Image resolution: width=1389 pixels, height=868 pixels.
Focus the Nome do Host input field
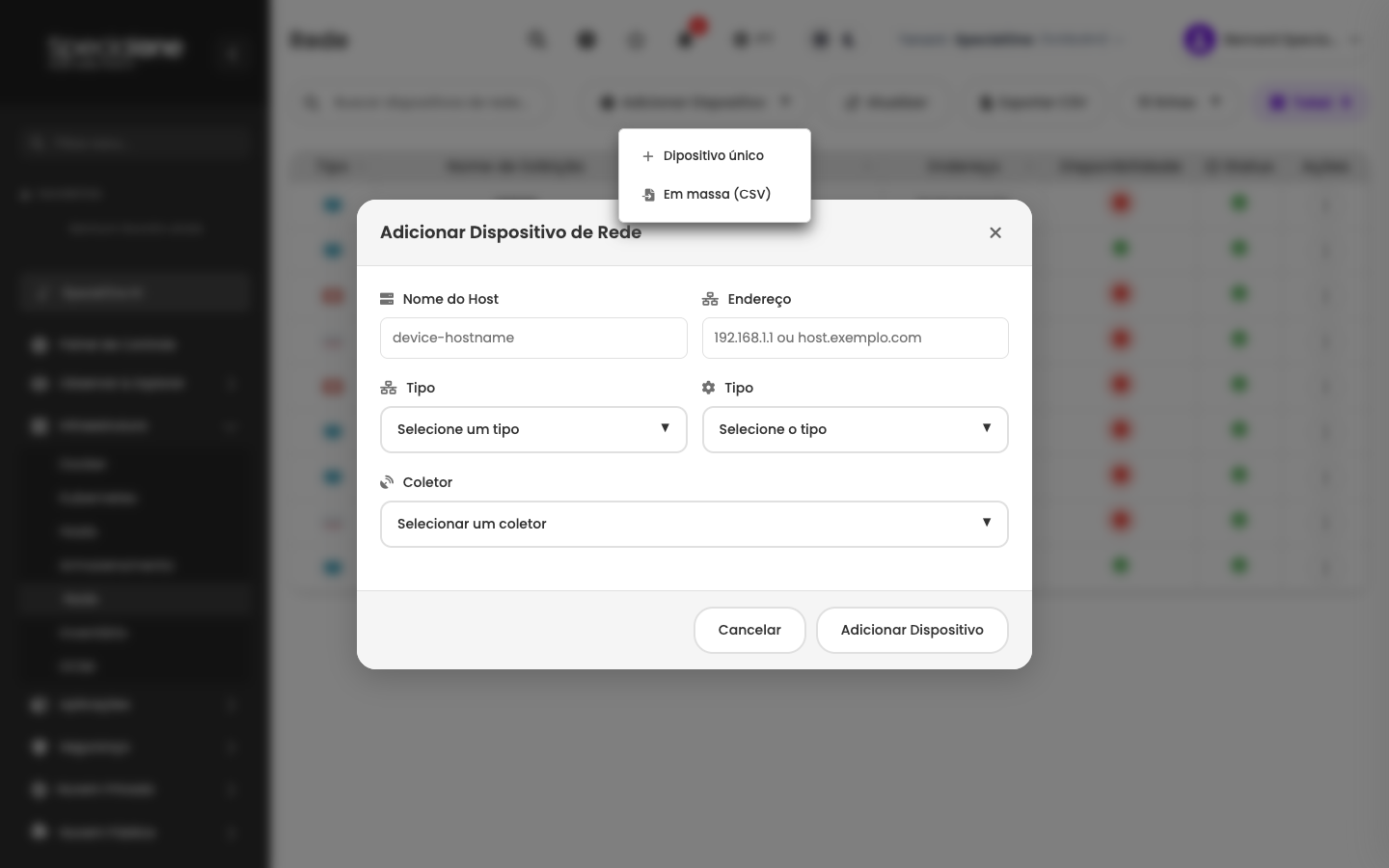pos(533,338)
